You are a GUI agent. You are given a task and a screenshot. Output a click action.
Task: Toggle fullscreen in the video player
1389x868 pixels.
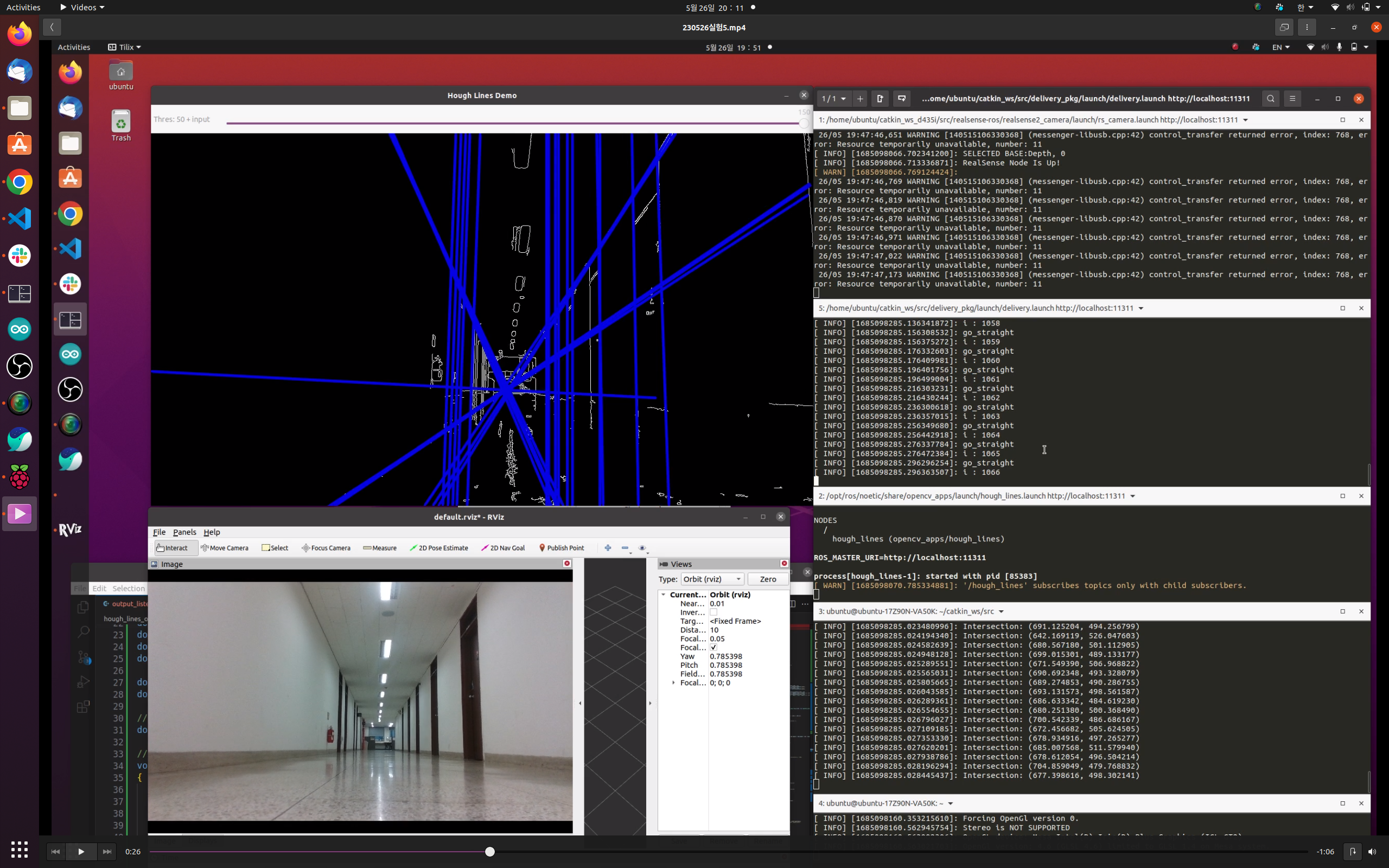(1284, 27)
